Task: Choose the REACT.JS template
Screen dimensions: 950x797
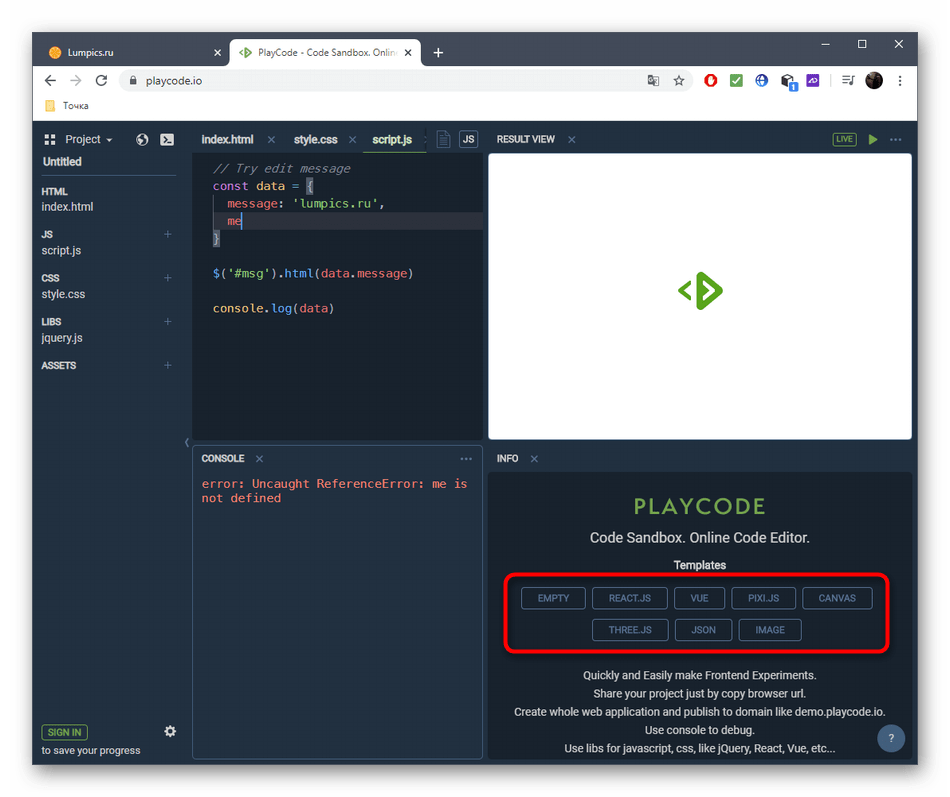Action: (x=630, y=598)
